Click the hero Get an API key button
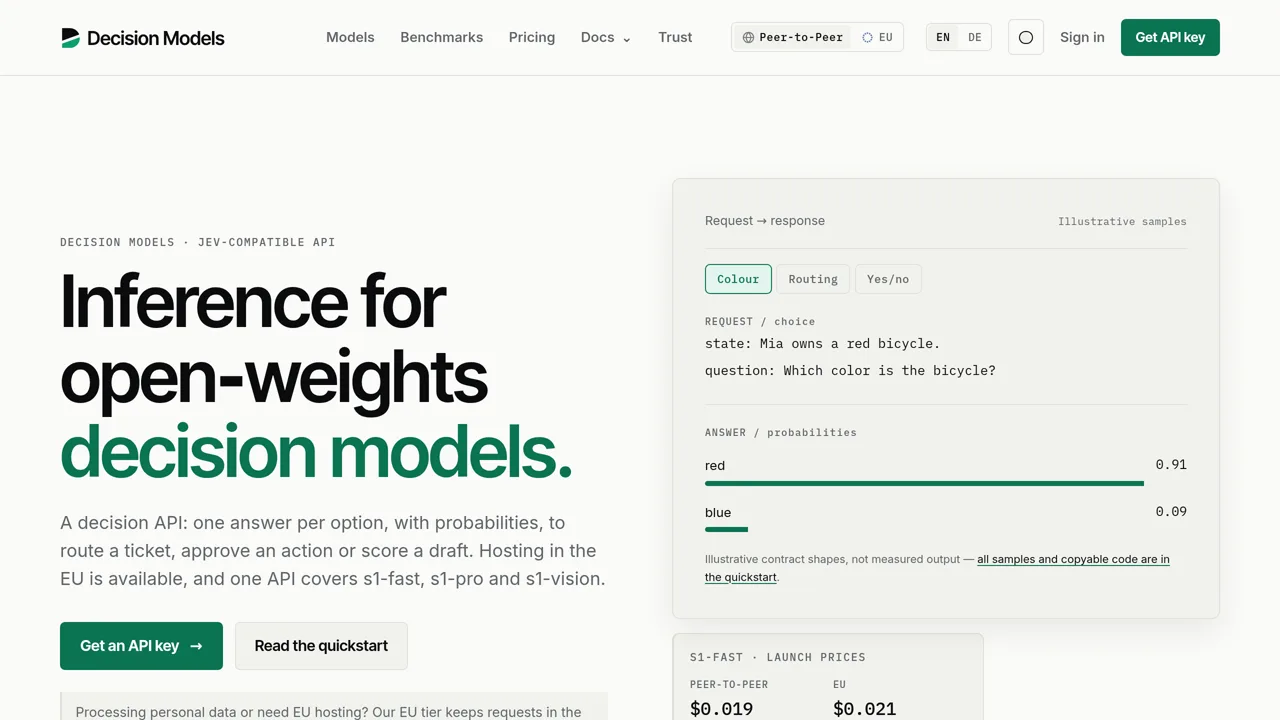 (141, 646)
